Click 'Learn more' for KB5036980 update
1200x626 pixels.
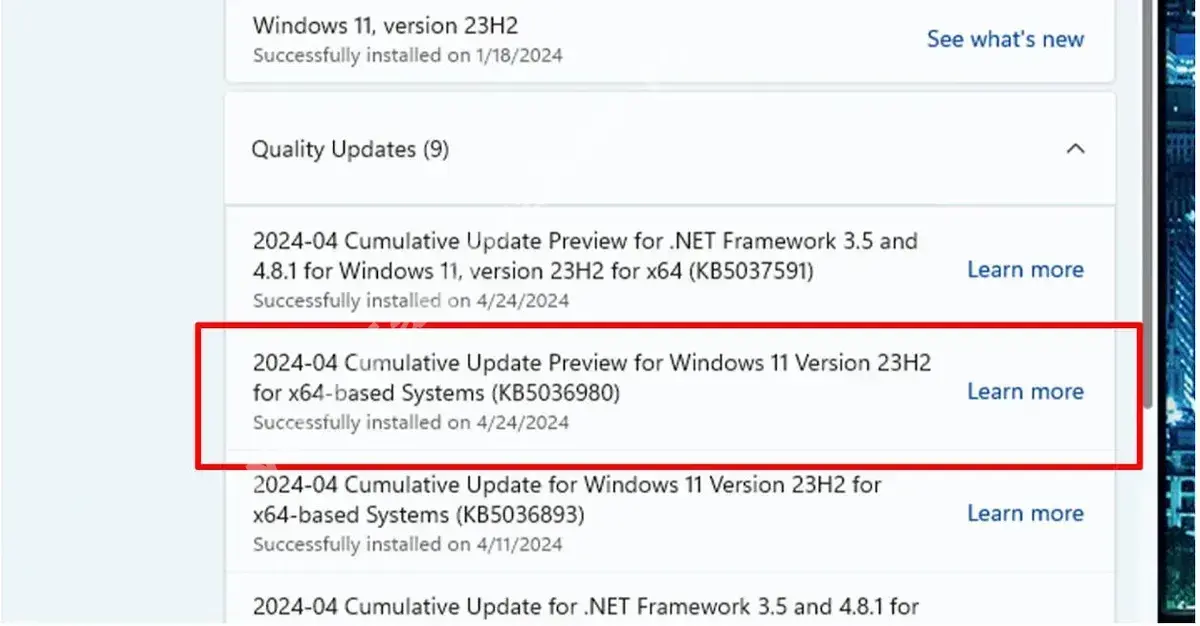point(1025,391)
